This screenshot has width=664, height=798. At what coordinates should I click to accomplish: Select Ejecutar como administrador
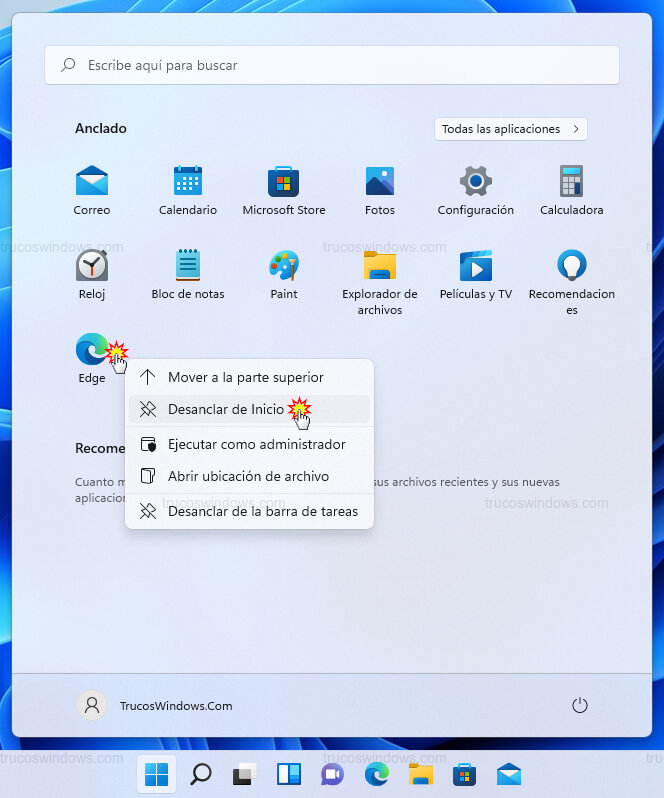click(x=256, y=444)
